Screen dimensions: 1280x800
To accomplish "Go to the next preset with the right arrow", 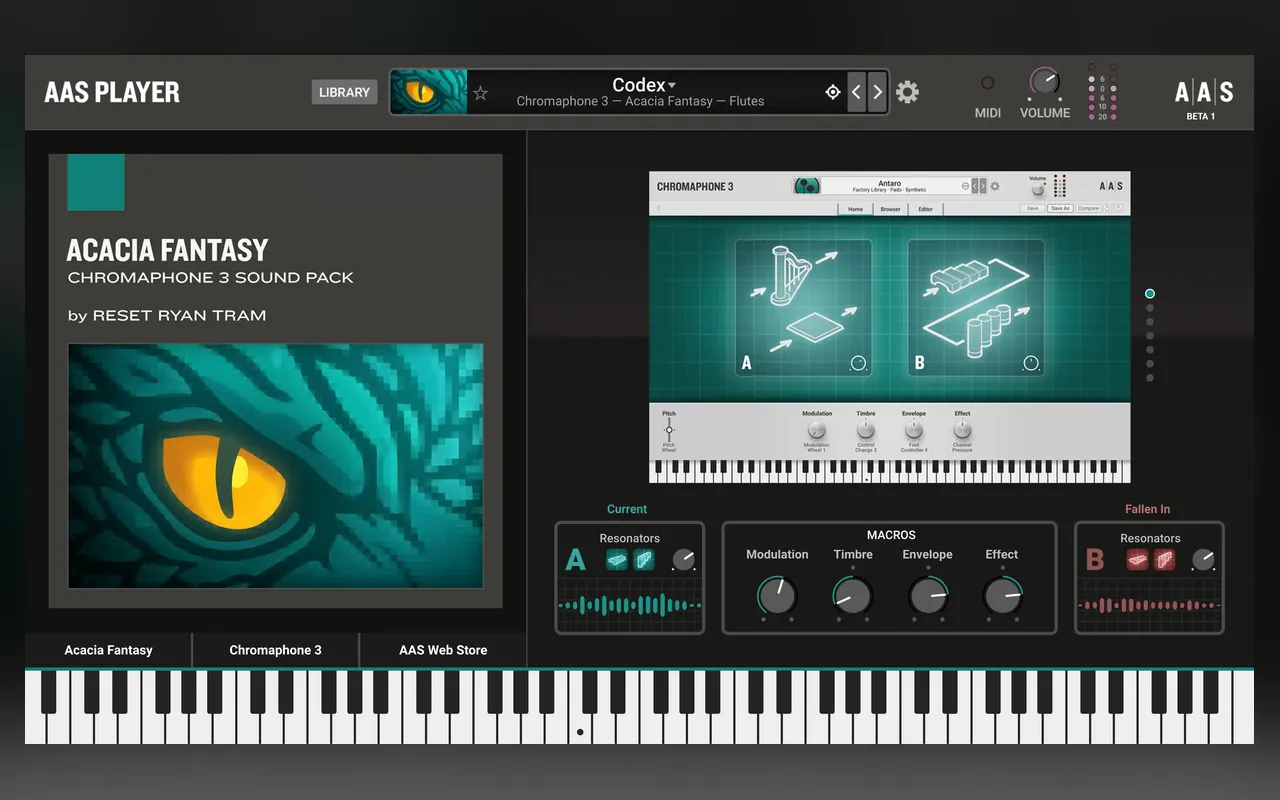I will (877, 92).
